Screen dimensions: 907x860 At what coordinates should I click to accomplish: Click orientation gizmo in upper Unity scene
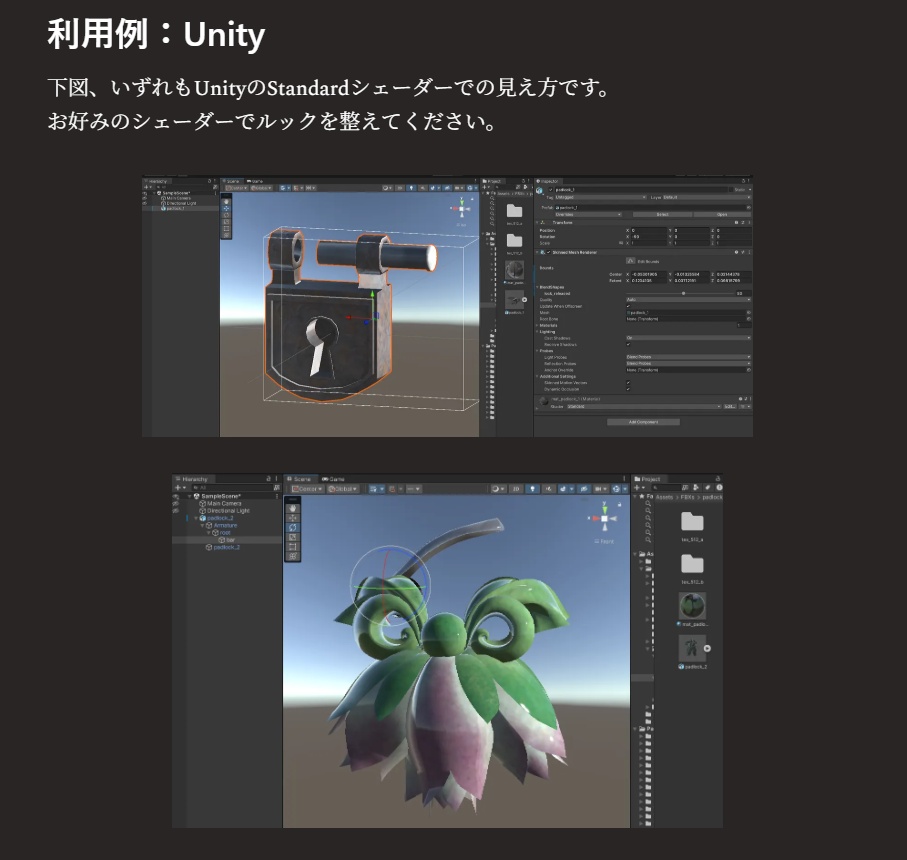click(x=462, y=209)
